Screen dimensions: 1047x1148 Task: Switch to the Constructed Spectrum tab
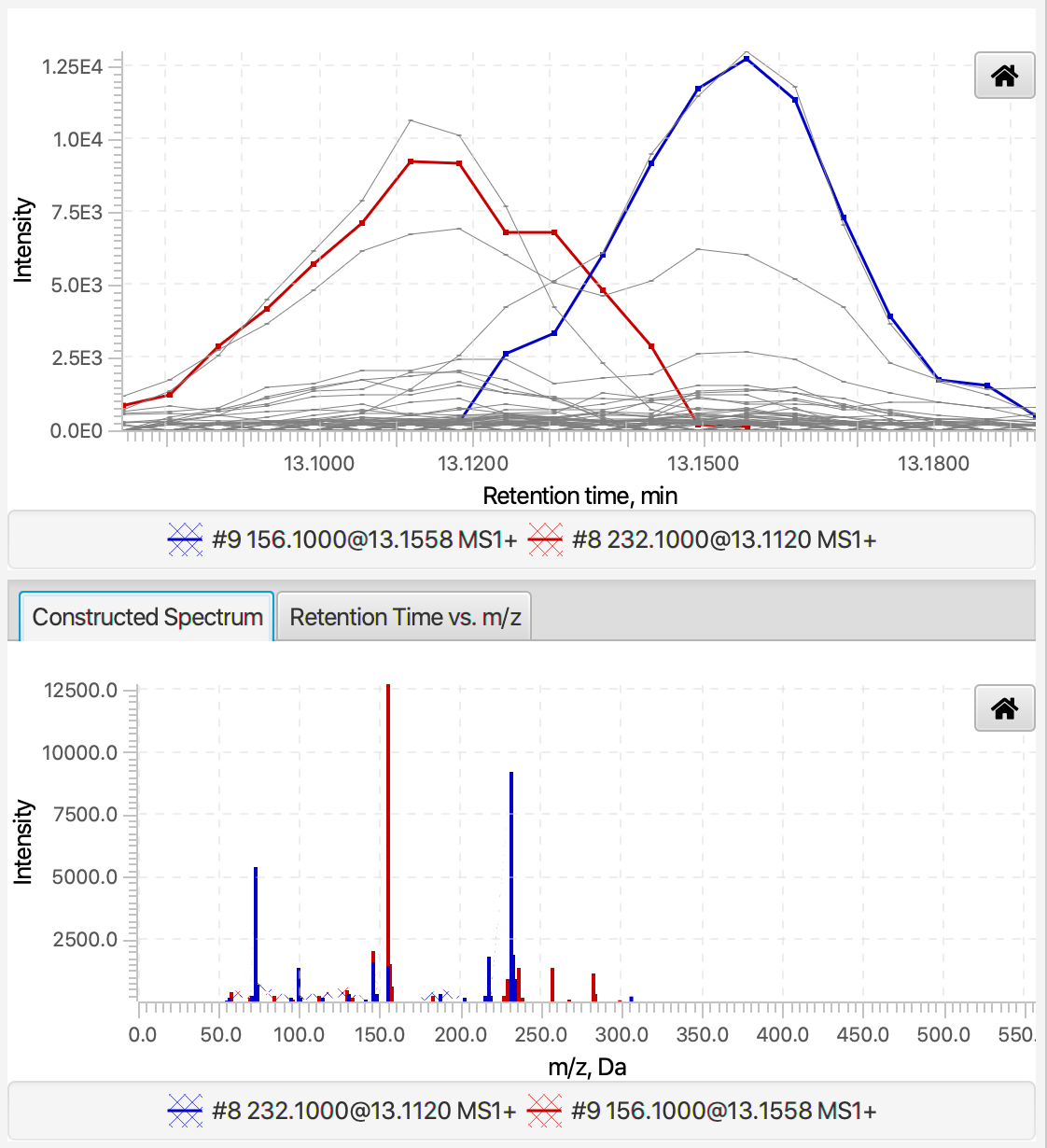pos(147,617)
